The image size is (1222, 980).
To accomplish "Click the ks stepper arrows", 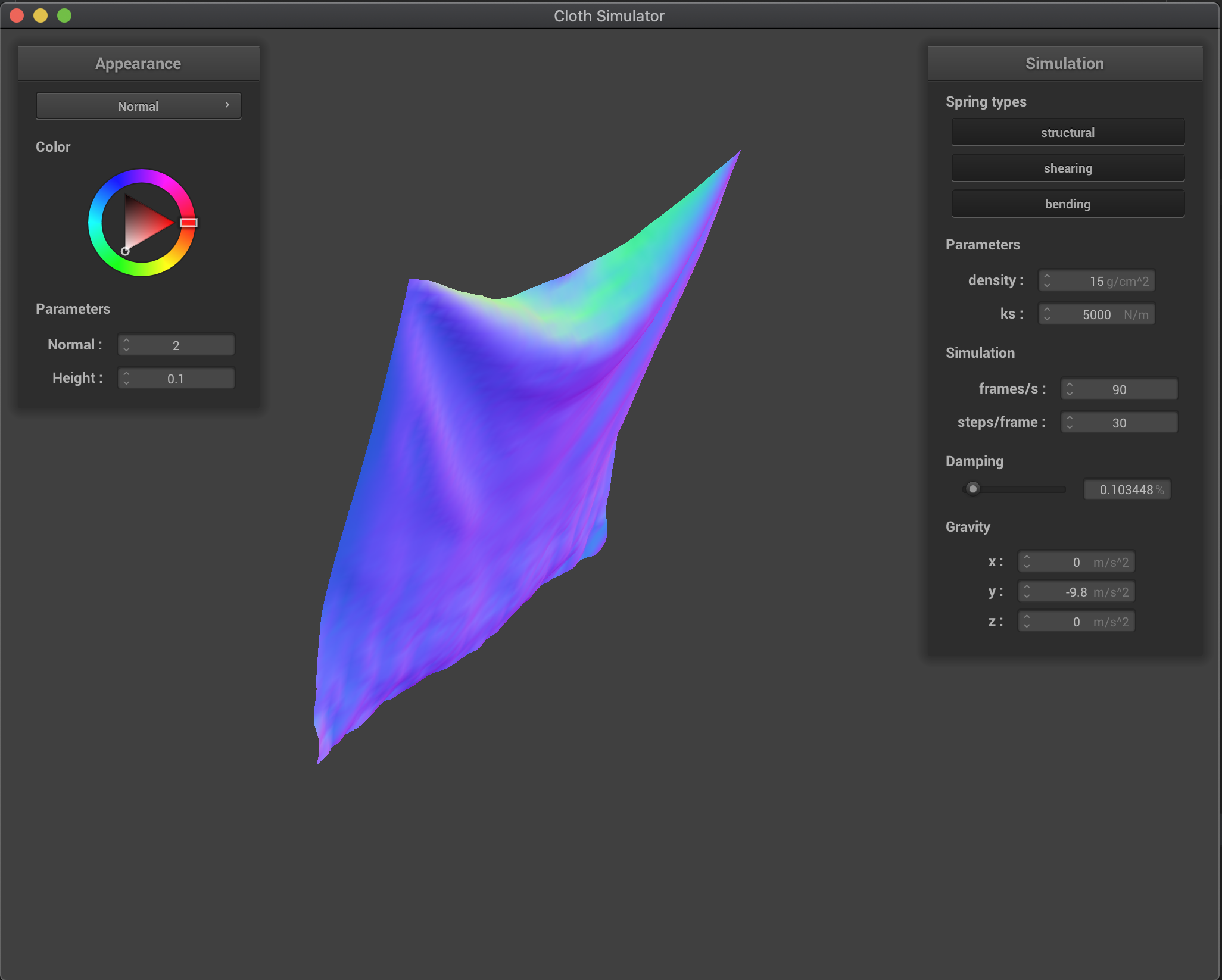I will click(x=1048, y=314).
